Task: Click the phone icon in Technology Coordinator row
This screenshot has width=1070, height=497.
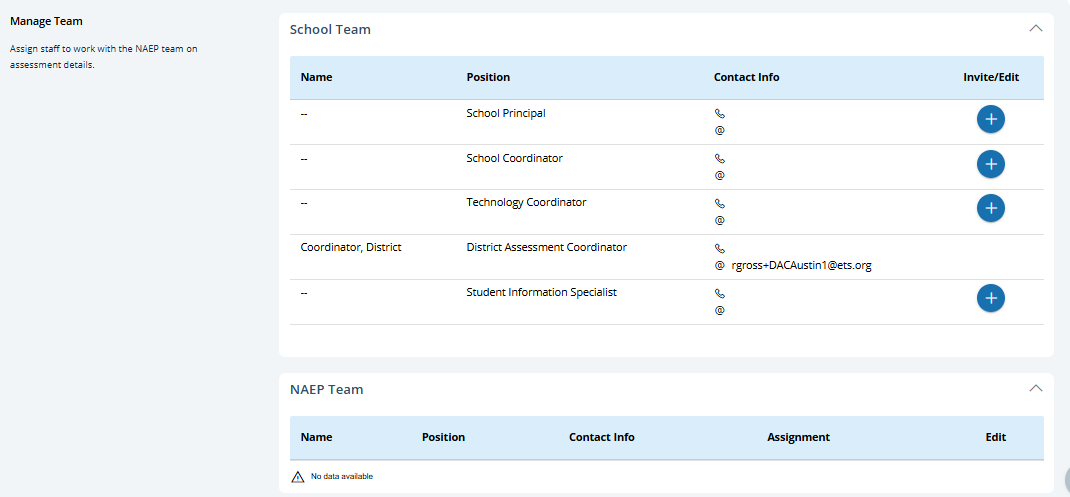Action: pyautogui.click(x=719, y=204)
